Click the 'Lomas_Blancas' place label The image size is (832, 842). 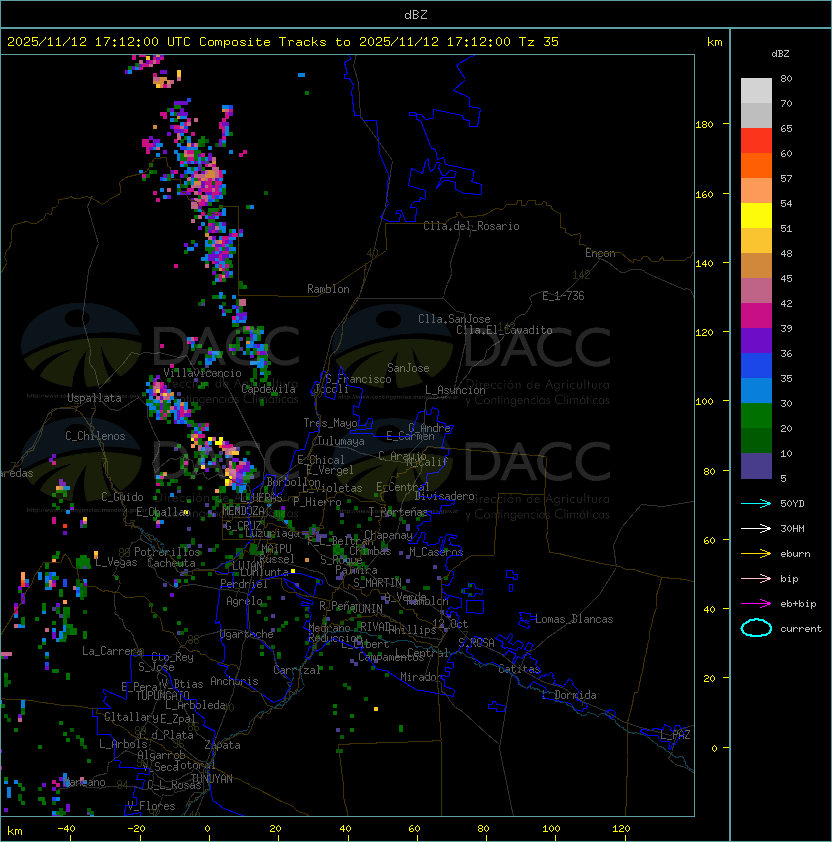point(574,619)
